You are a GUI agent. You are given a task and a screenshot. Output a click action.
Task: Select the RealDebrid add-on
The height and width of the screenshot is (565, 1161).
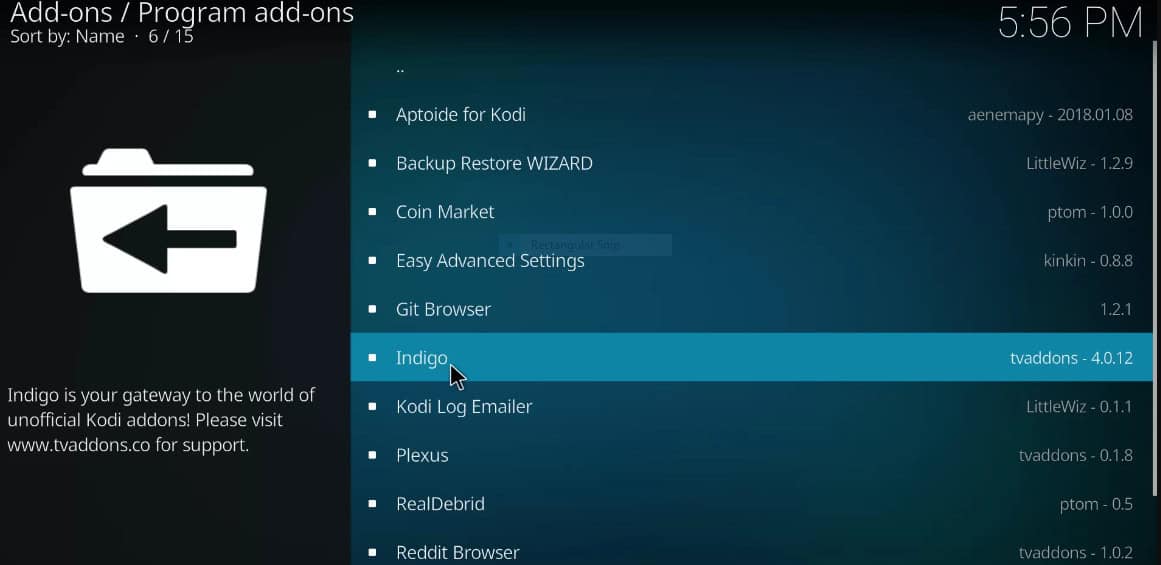tap(752, 504)
